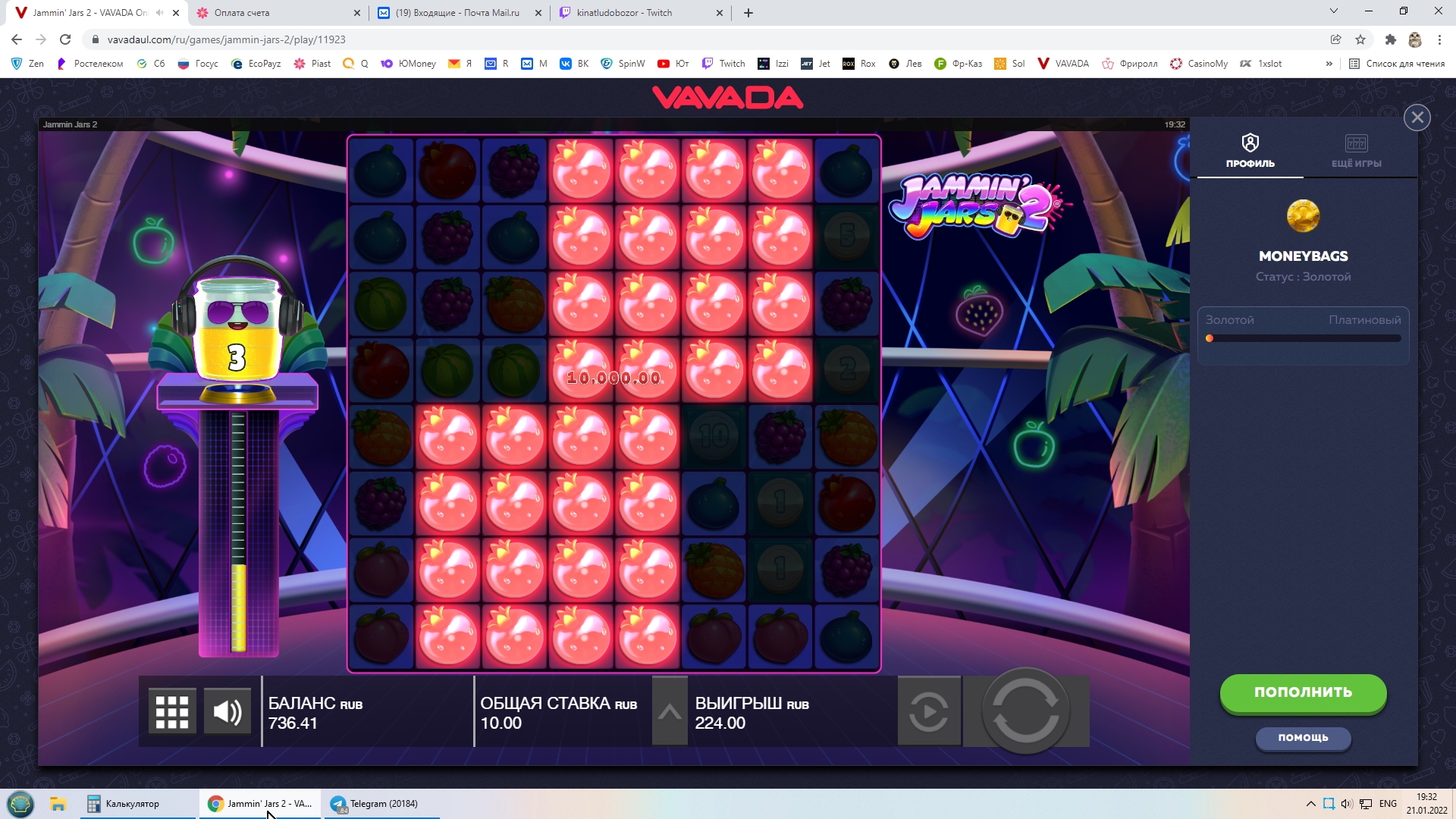Open the EcoPayz bookmark
Screen dimensions: 1456x819
pos(256,64)
